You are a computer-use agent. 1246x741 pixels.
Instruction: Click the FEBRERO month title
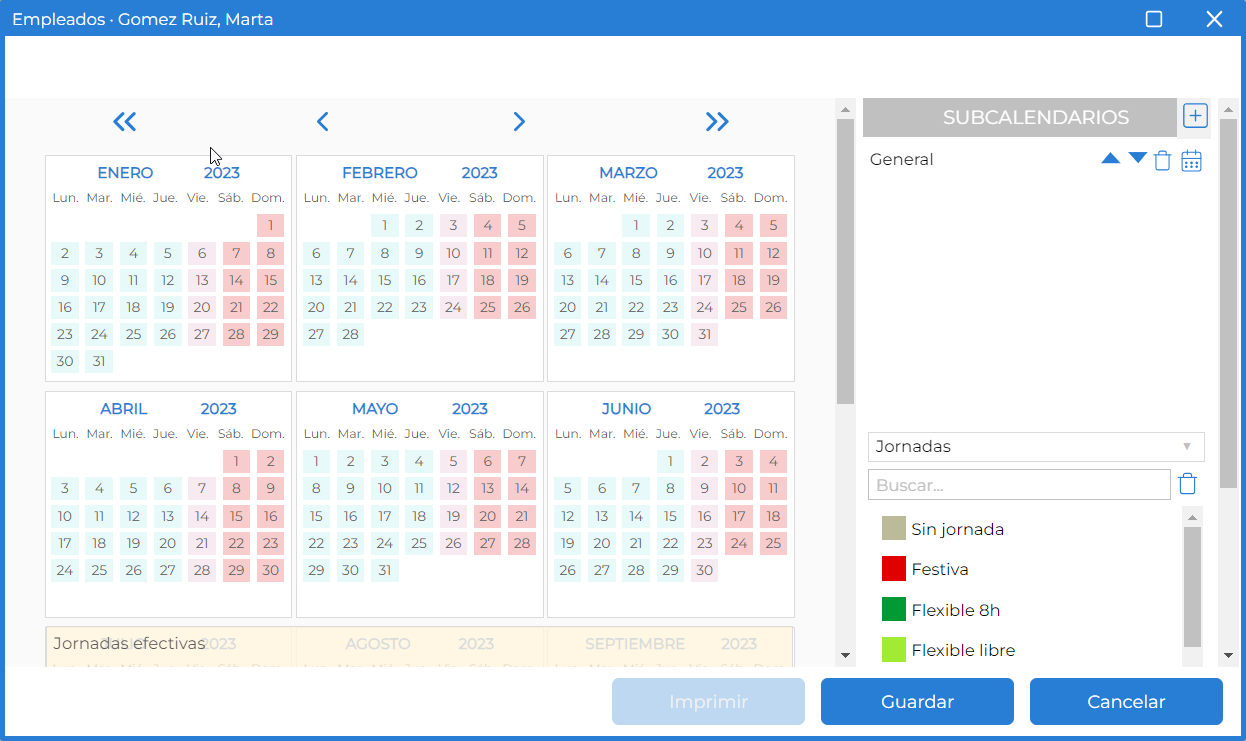pyautogui.click(x=380, y=173)
